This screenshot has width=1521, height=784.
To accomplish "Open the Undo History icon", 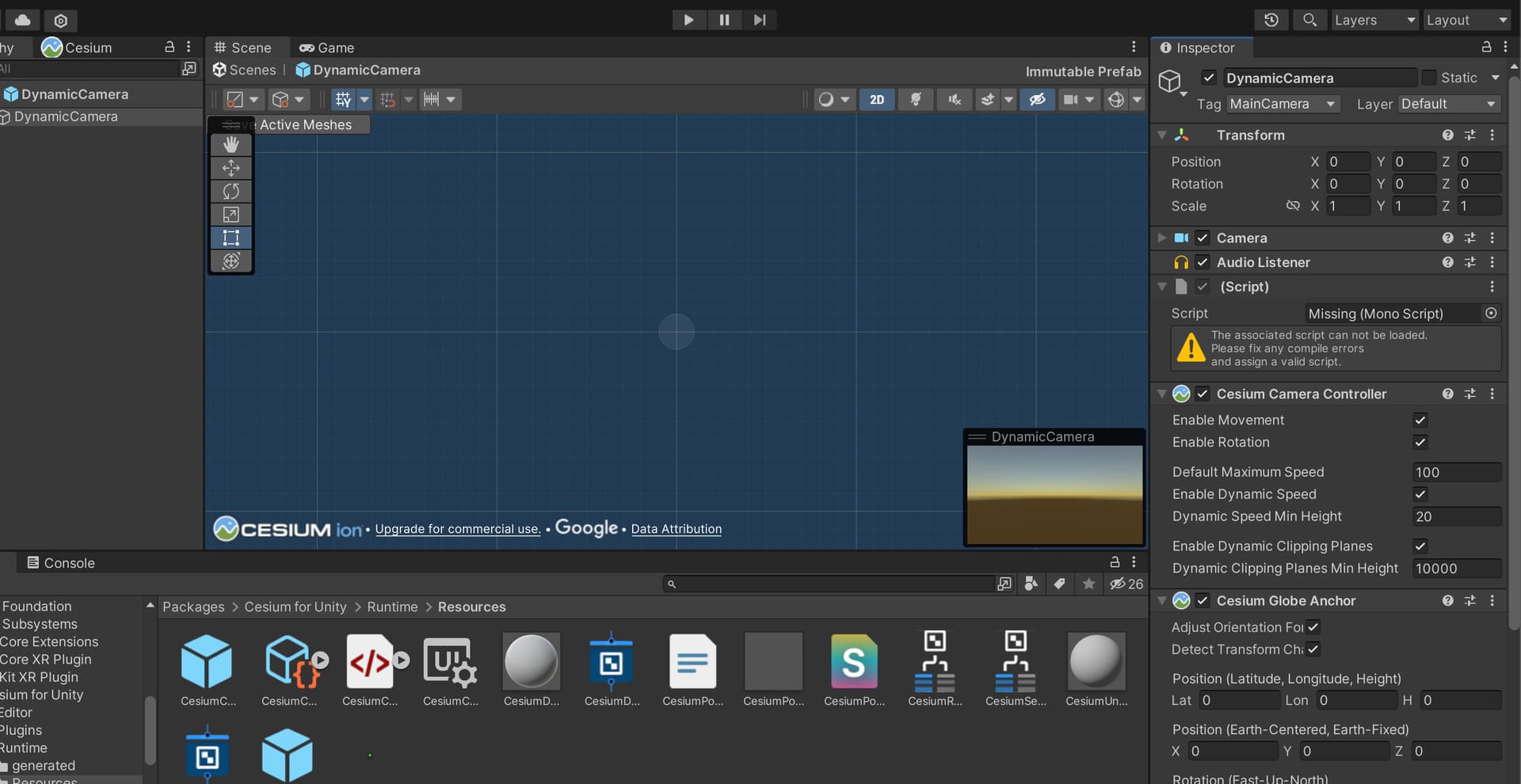I will [1271, 20].
